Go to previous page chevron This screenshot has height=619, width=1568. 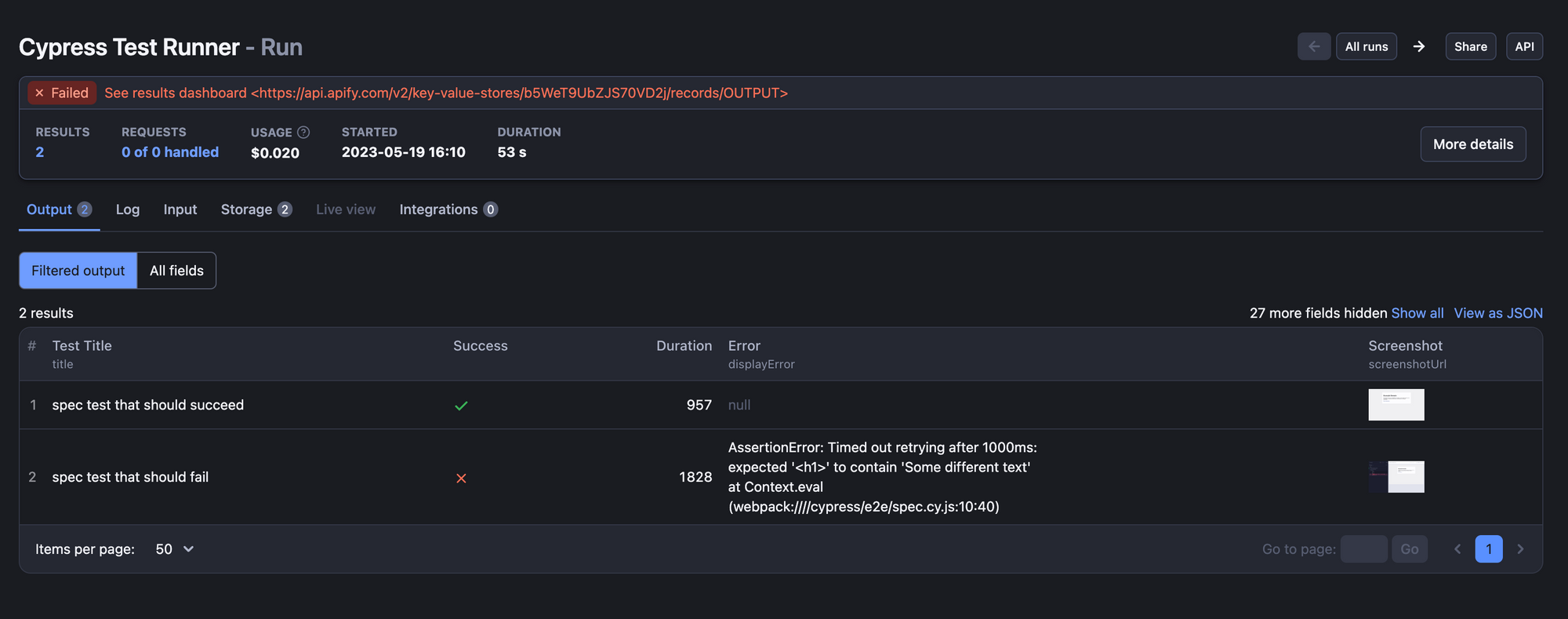[x=1457, y=549]
